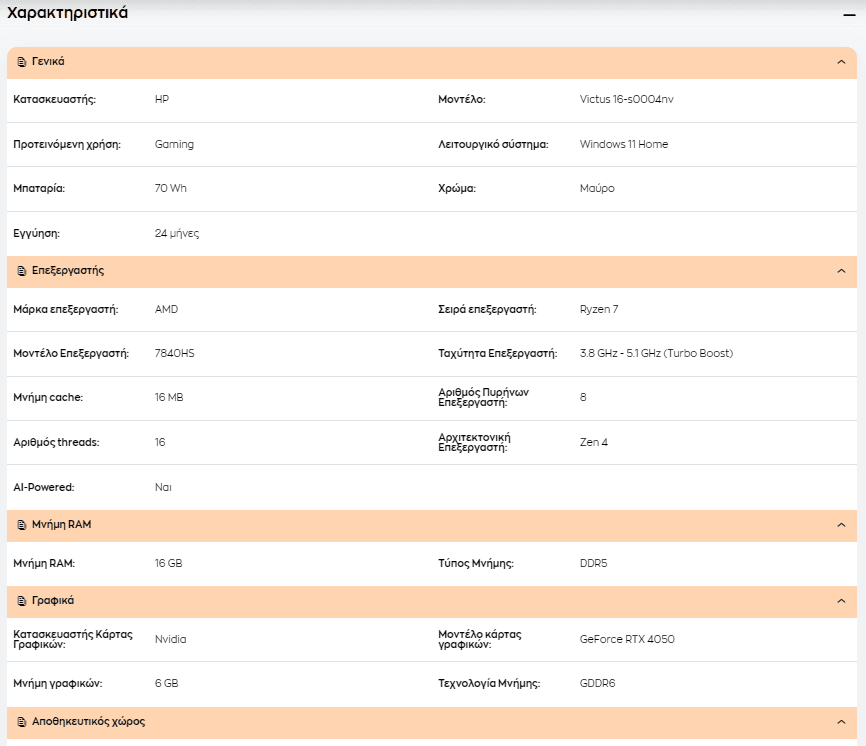
Task: Click the Μοντέλο κάρτας γραφικών label
Action: pos(480,639)
